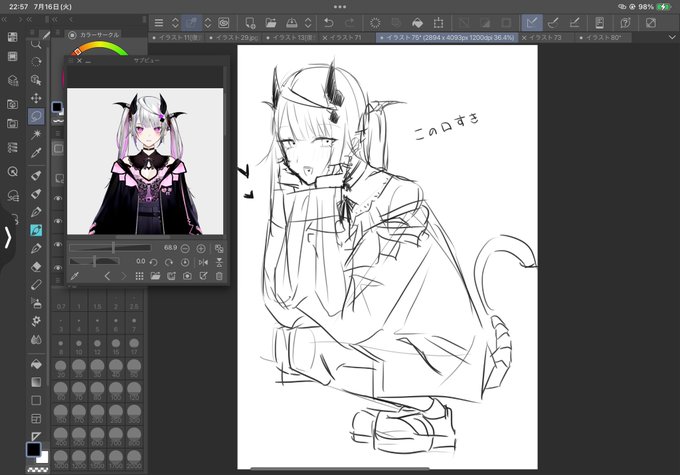Click the Clear (dotted circle) icon
The image size is (680, 475).
coord(375,23)
